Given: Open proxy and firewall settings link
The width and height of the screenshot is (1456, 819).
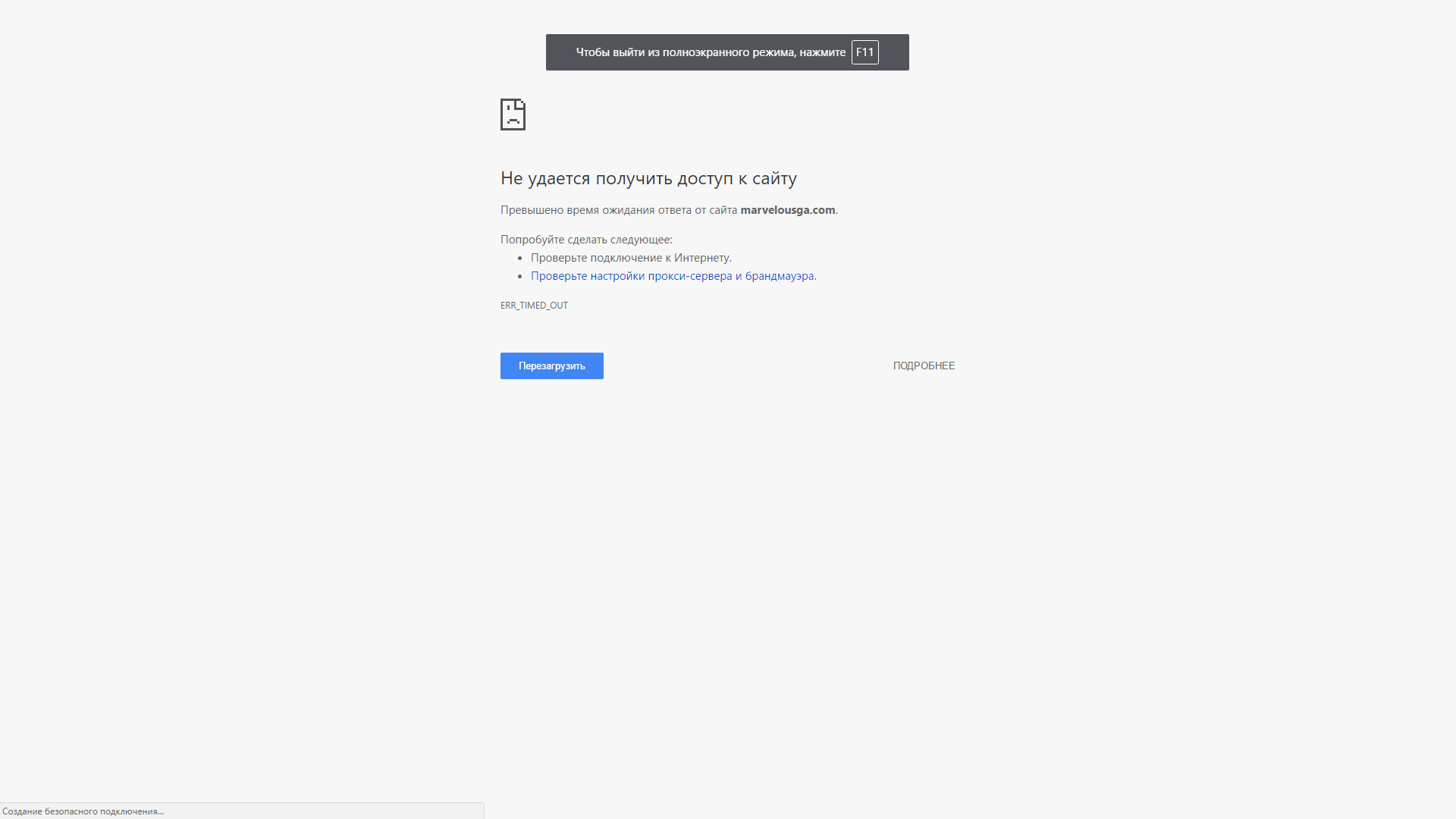Looking at the screenshot, I should (x=673, y=276).
